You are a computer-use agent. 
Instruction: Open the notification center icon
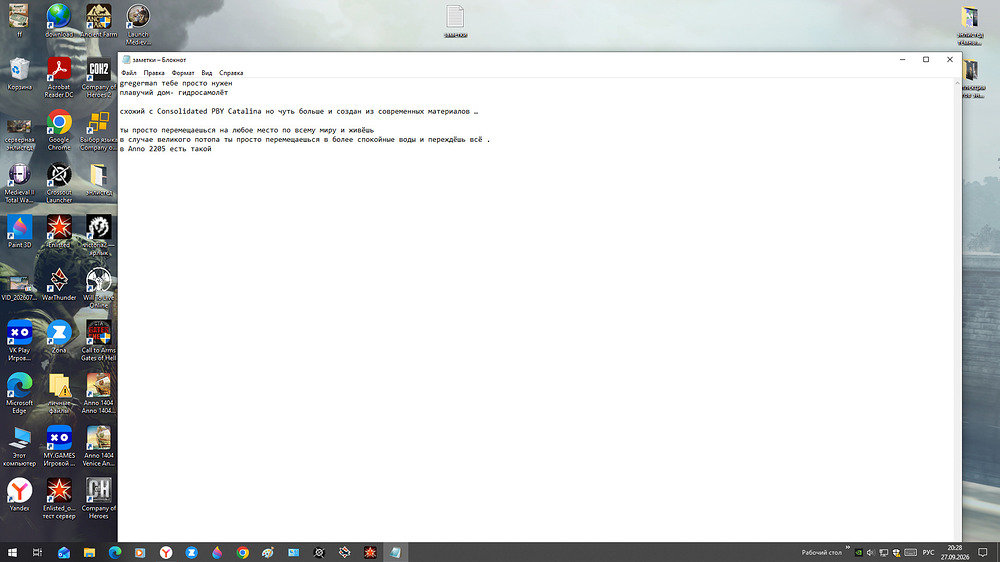click(983, 552)
